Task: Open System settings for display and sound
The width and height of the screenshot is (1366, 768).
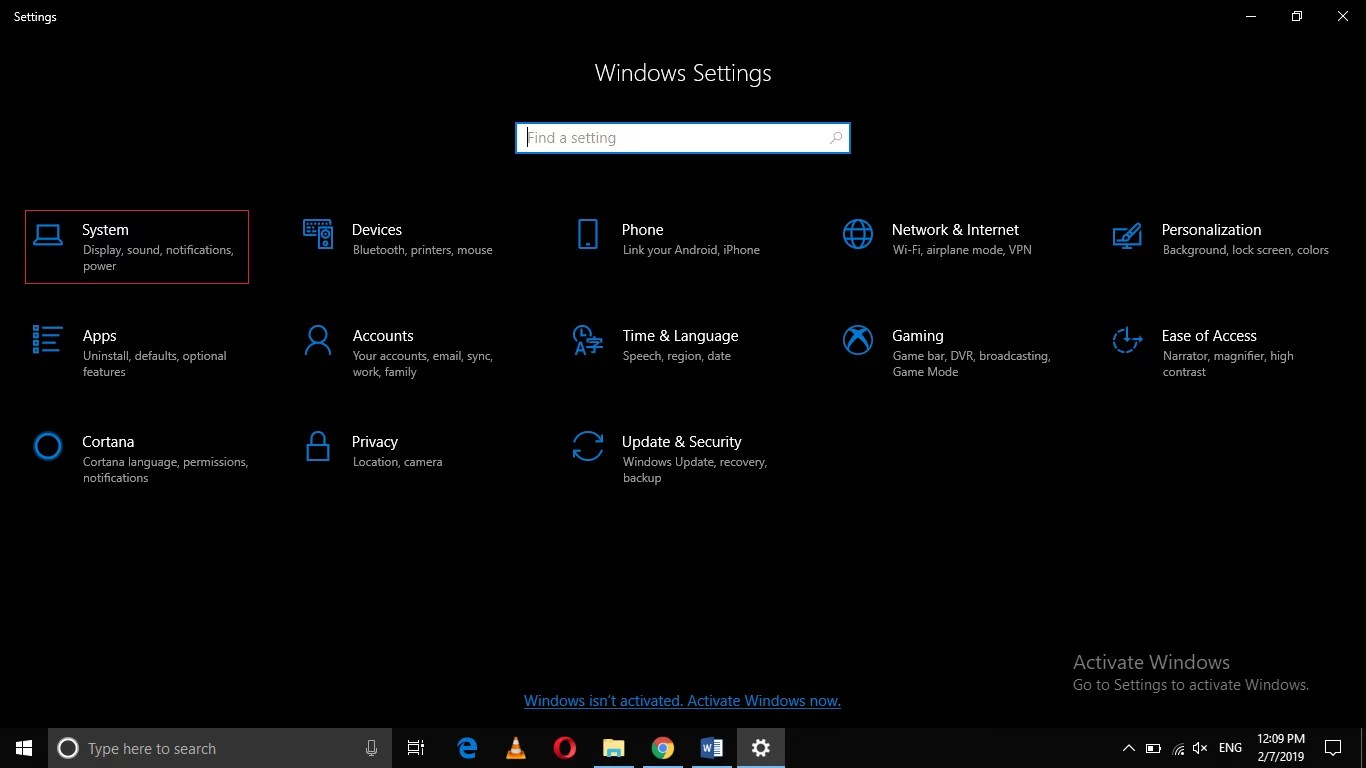Action: click(x=136, y=246)
